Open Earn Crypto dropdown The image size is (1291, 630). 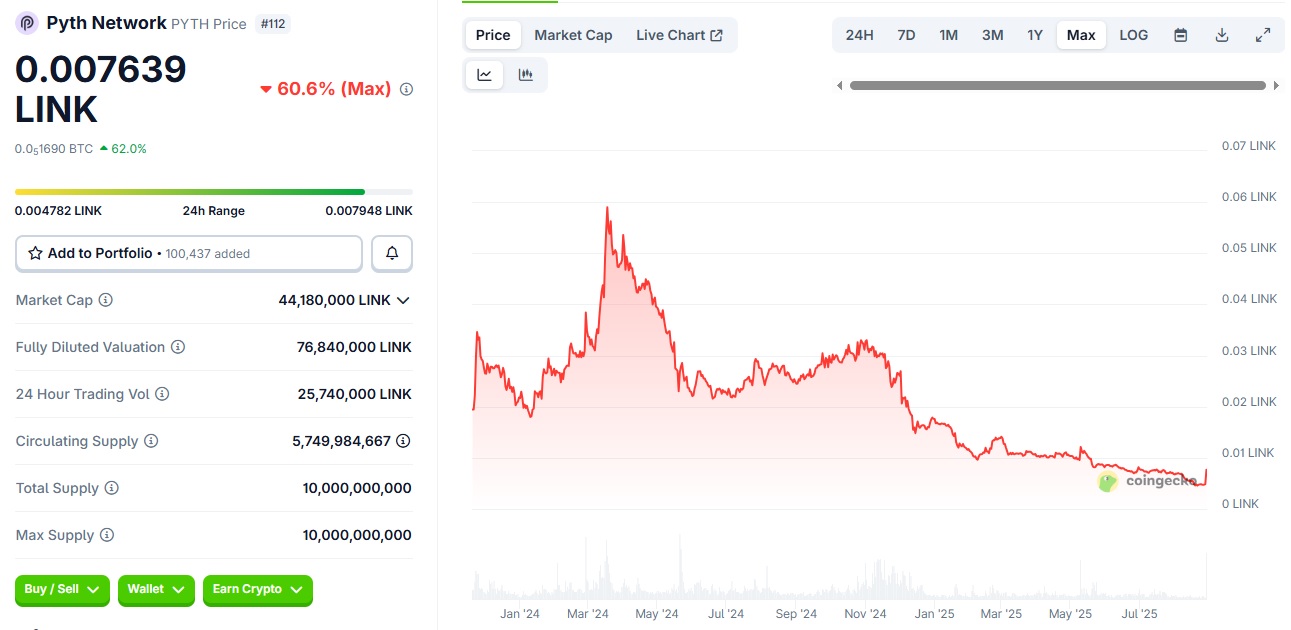258,590
